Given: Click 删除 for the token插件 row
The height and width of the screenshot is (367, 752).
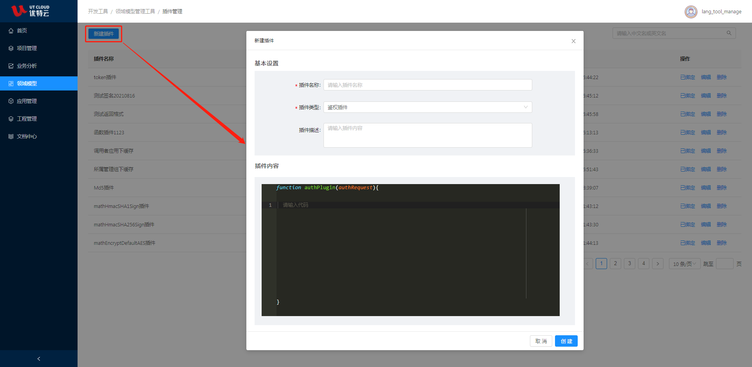Looking at the screenshot, I should pyautogui.click(x=721, y=77).
